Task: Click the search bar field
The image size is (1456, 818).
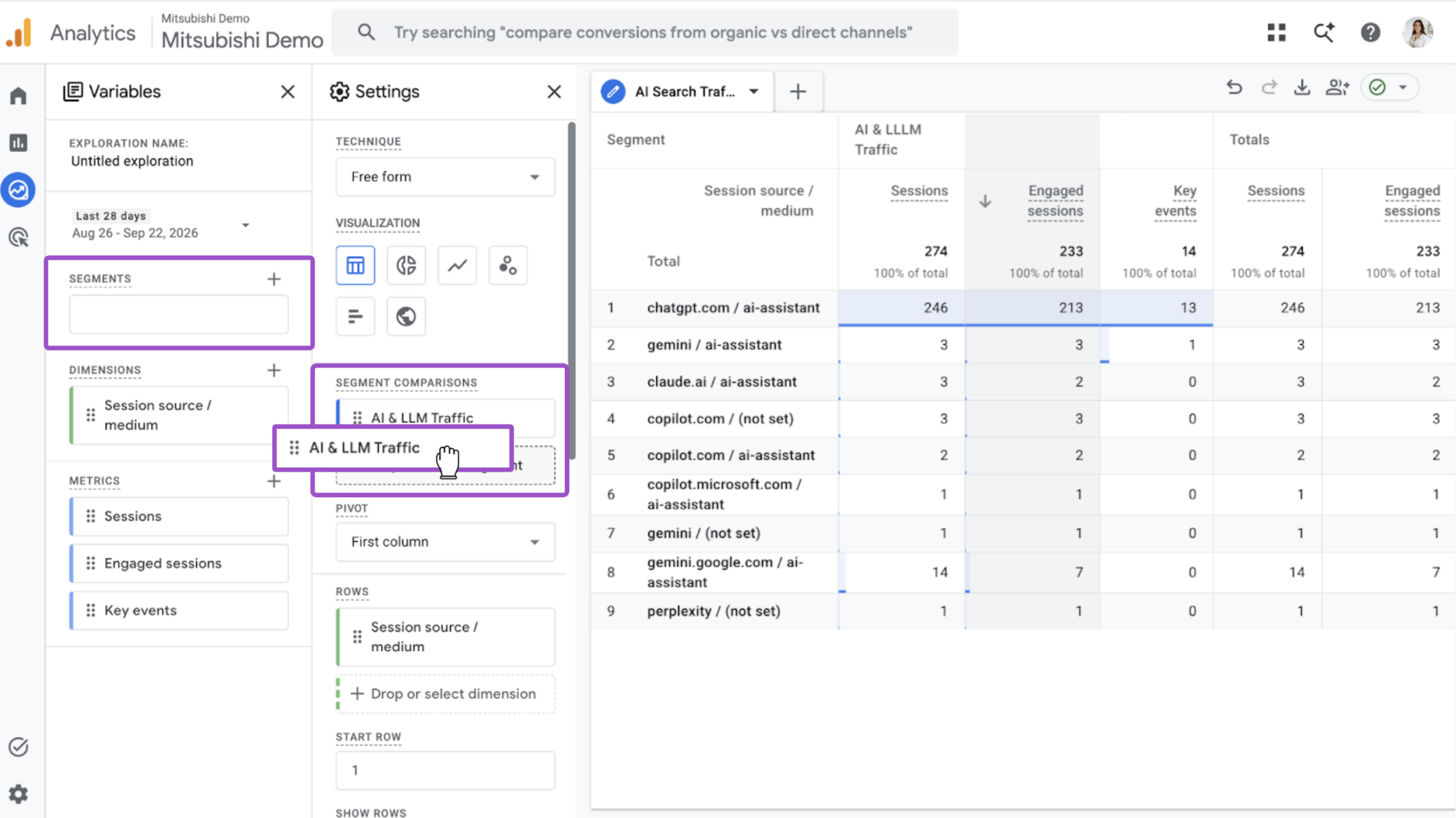Action: (645, 32)
